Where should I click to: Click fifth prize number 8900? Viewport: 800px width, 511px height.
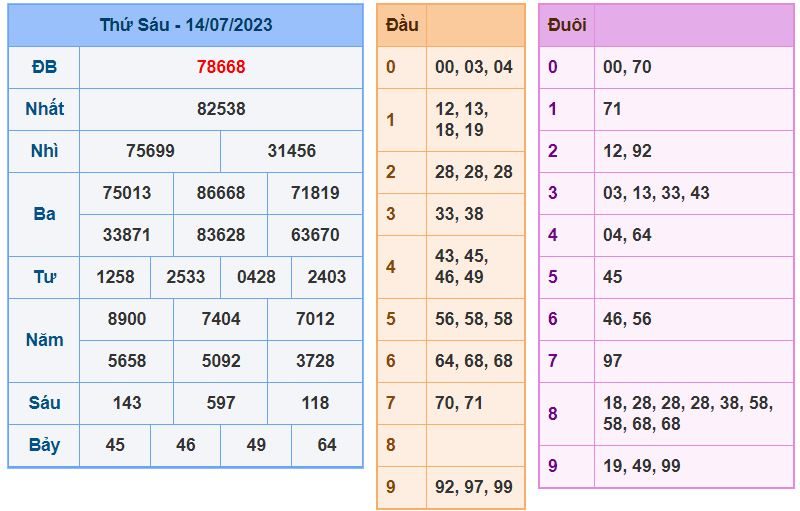click(127, 319)
